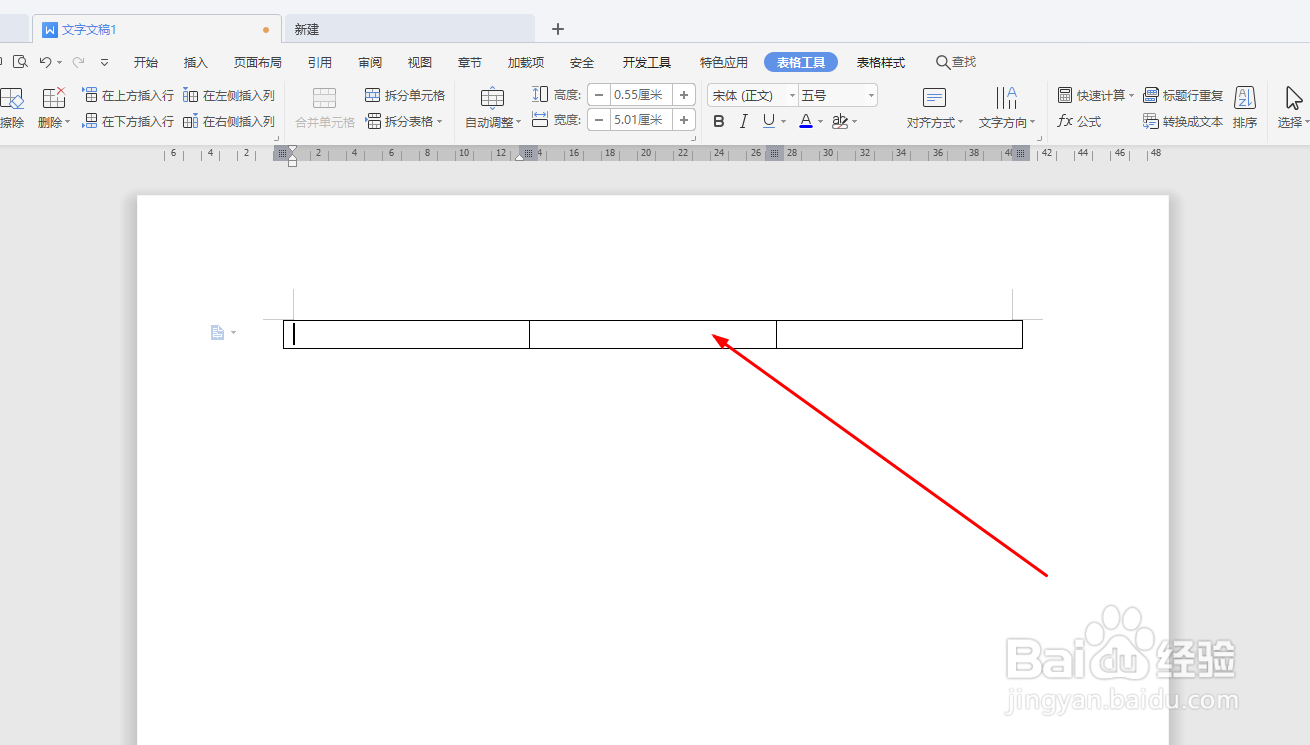Apply the blue font color
The image size is (1310, 745).
(806, 121)
